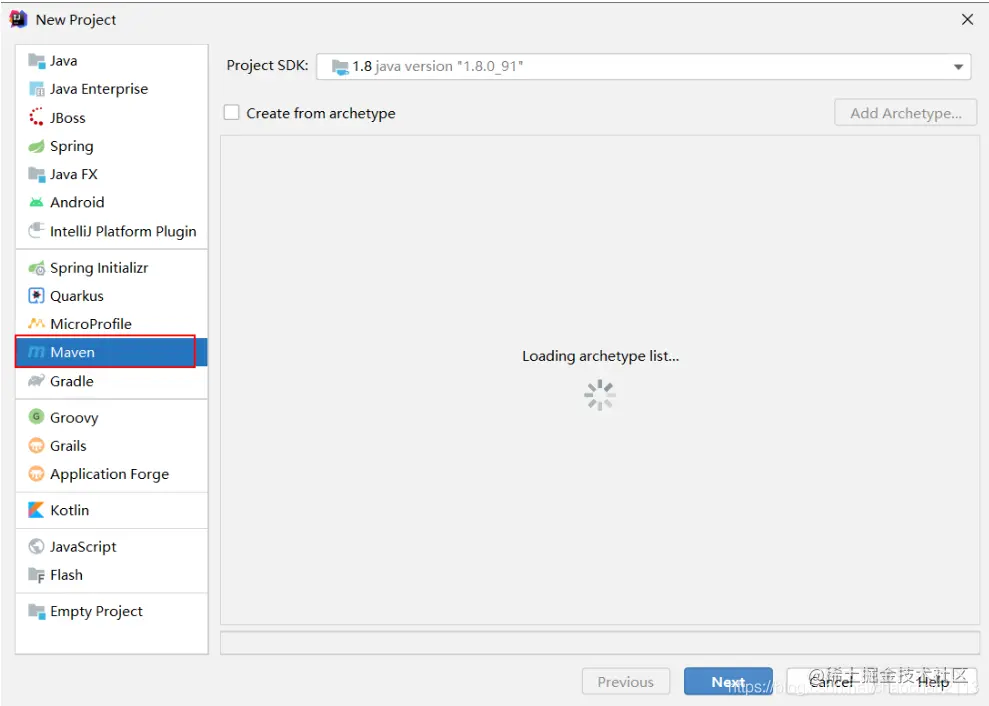Click the Project SDK version text field
989x706 pixels.
pyautogui.click(x=643, y=66)
